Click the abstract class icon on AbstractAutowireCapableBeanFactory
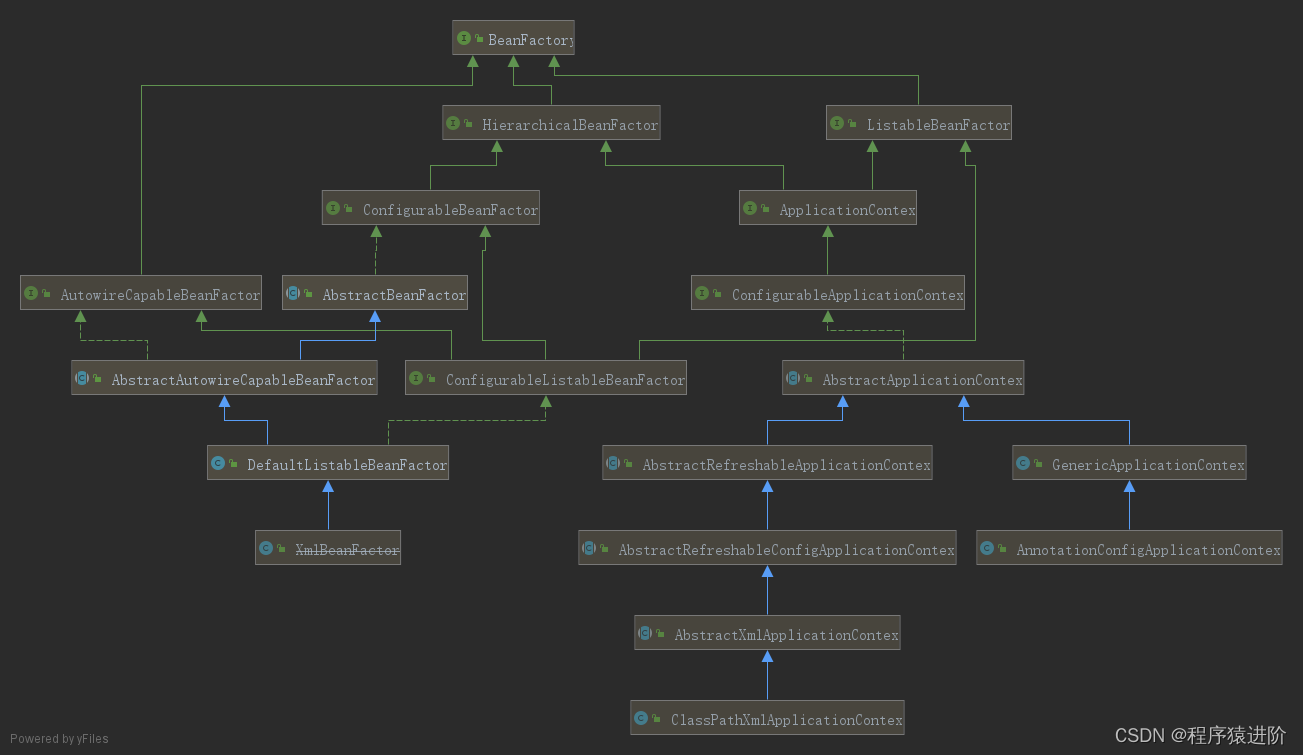Viewport: 1303px width, 755px height. (83, 379)
